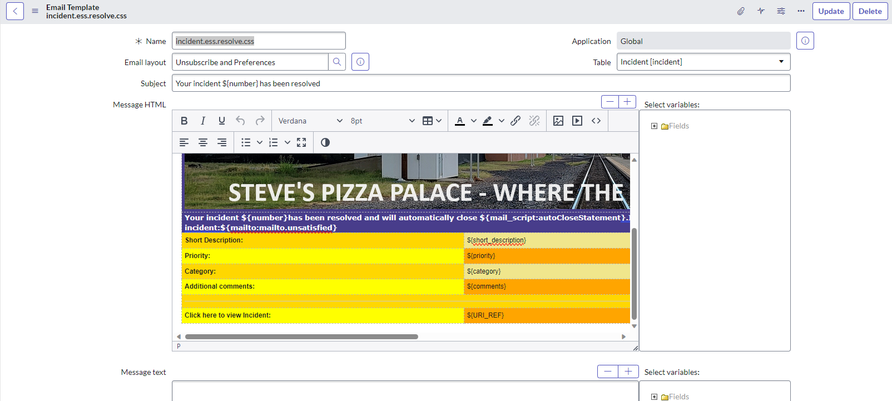Open attachments via the paperclip icon
Screen dimensions: 892x401
[x=741, y=11]
